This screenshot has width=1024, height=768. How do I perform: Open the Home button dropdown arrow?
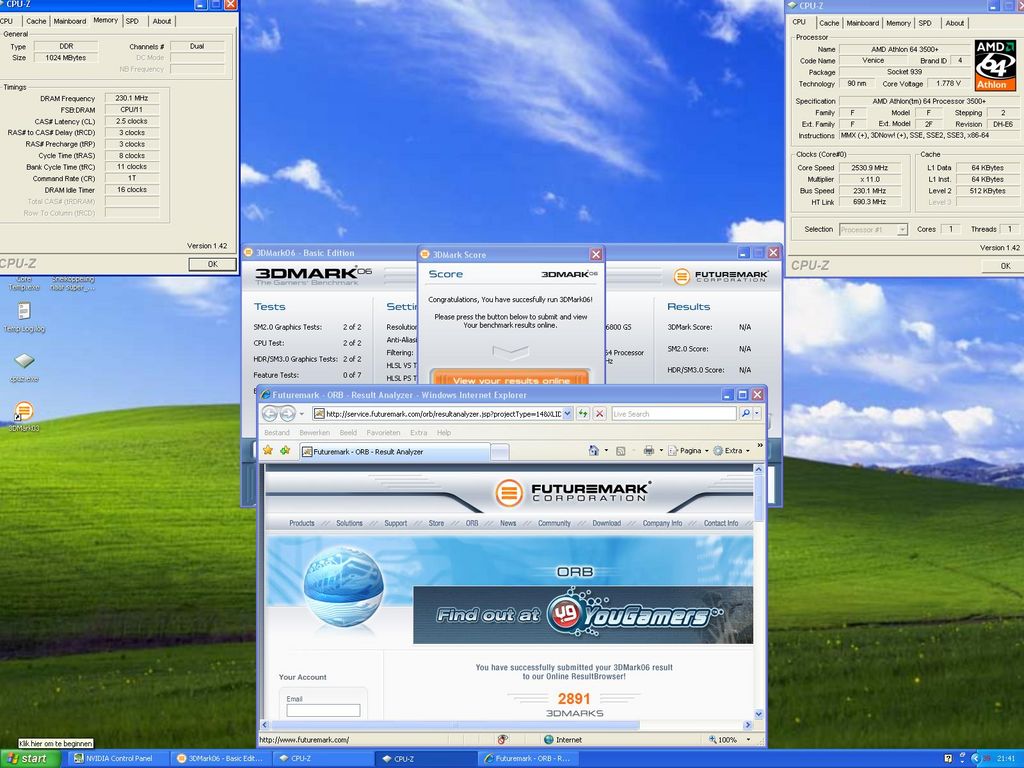click(x=606, y=451)
